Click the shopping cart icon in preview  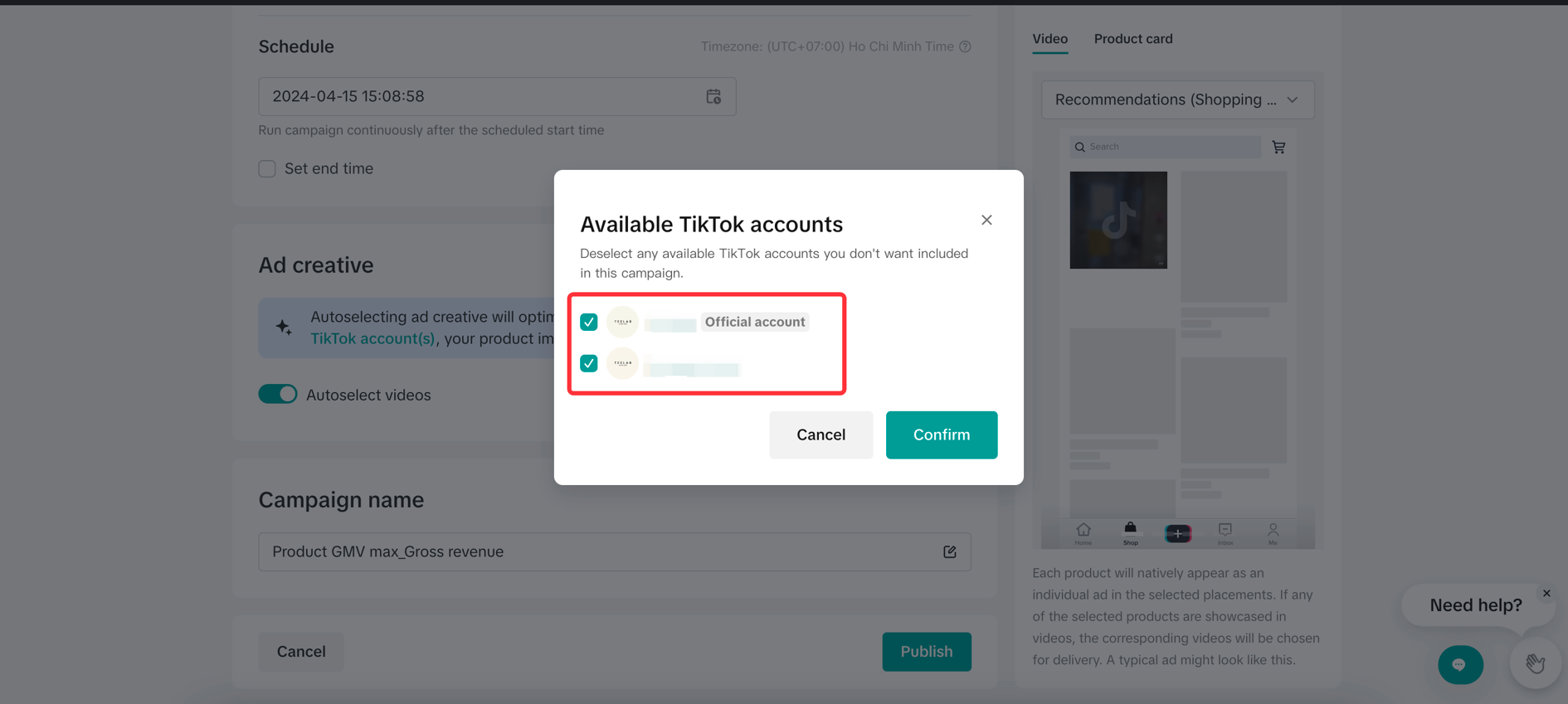click(1278, 148)
